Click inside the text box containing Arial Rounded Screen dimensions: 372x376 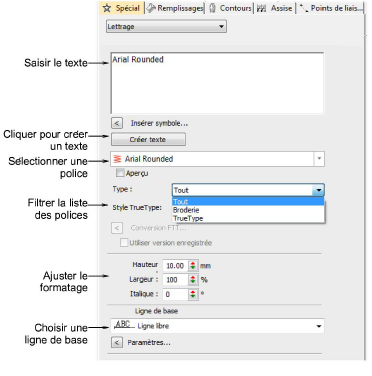217,83
